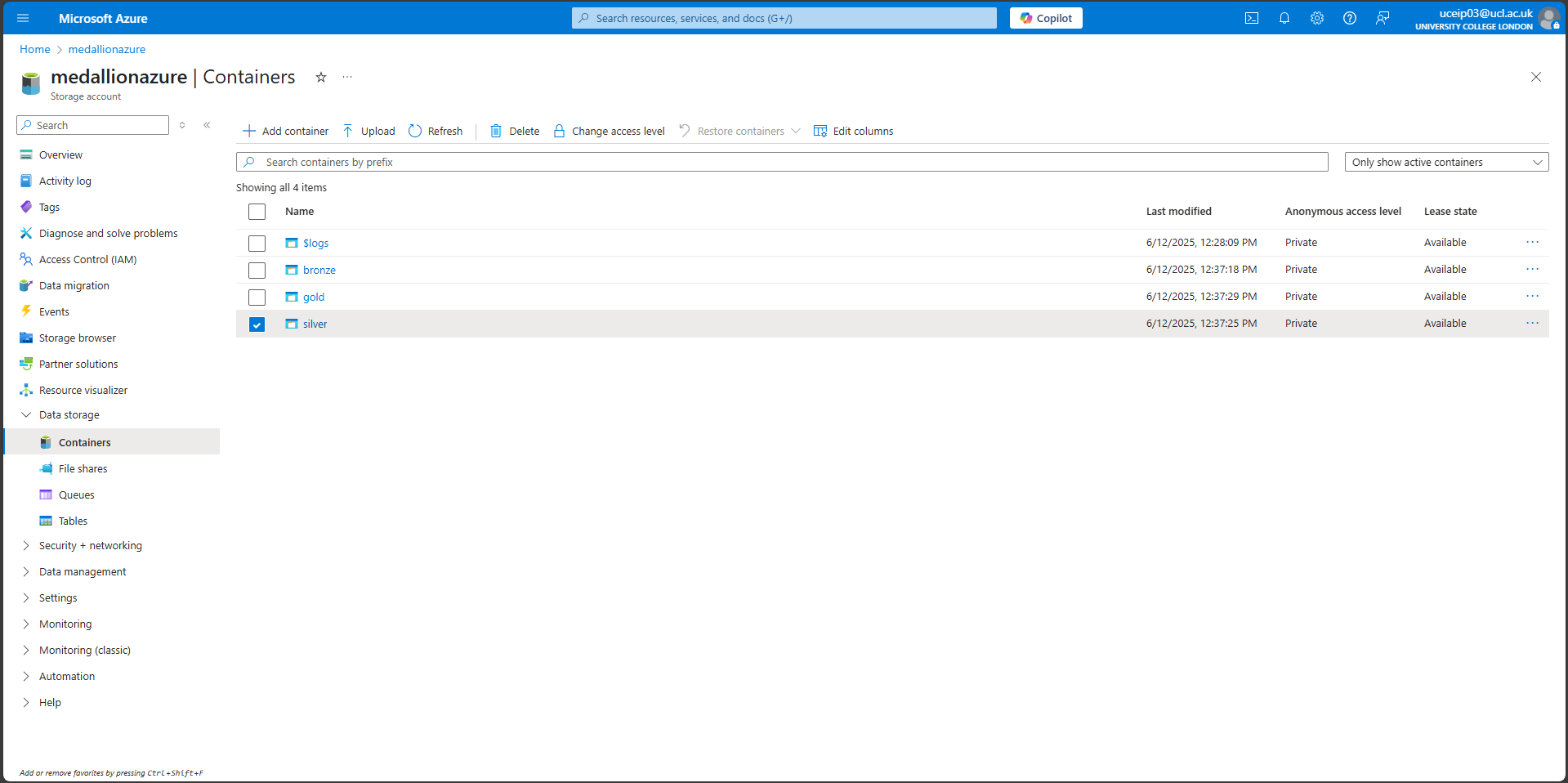This screenshot has width=1568, height=783.
Task: Check the gold container checkbox
Action: (257, 298)
